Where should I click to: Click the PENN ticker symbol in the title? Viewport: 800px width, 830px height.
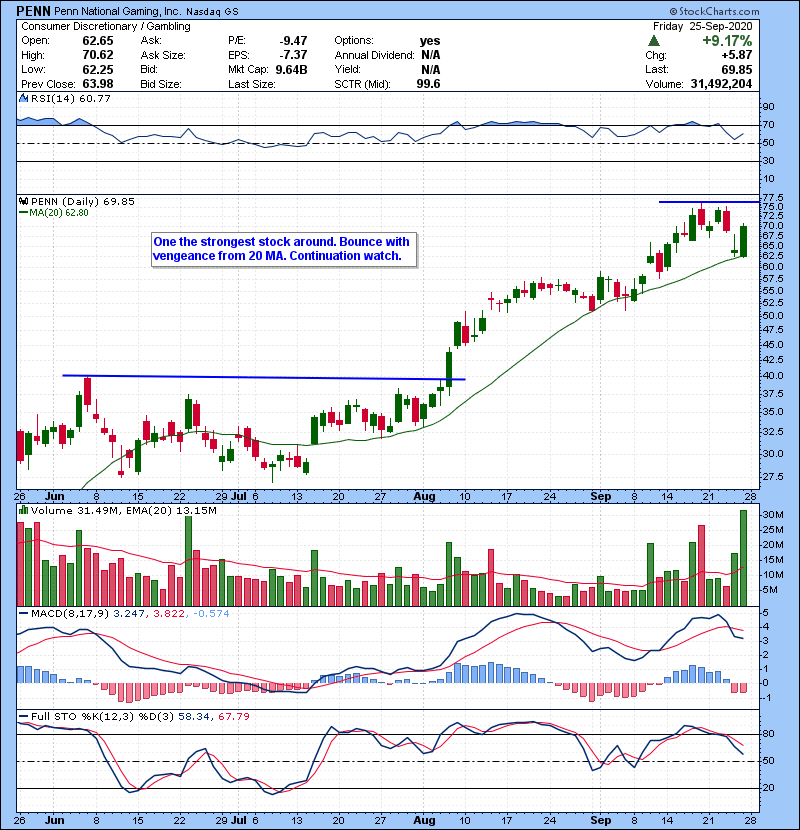tap(34, 11)
